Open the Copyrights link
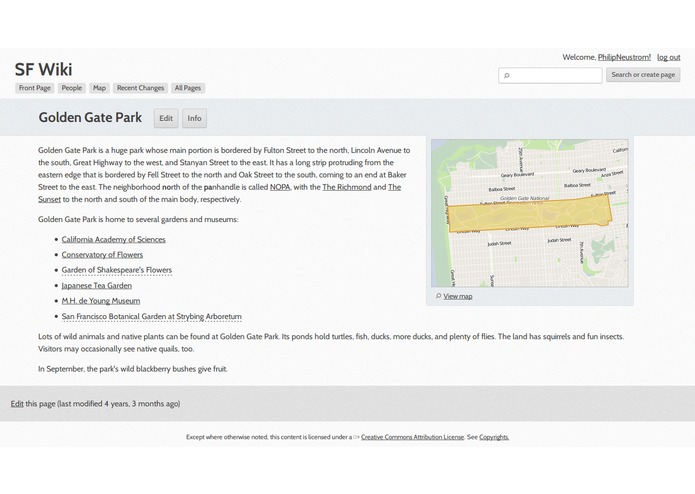The height and width of the screenshot is (494, 695). point(494,437)
